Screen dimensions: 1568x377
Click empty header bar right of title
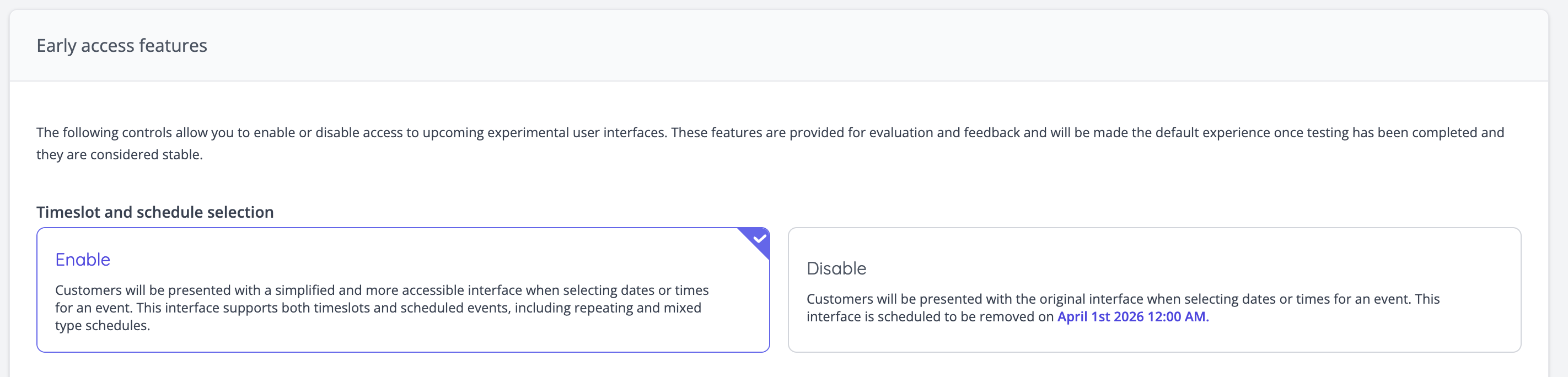[x=852, y=46]
